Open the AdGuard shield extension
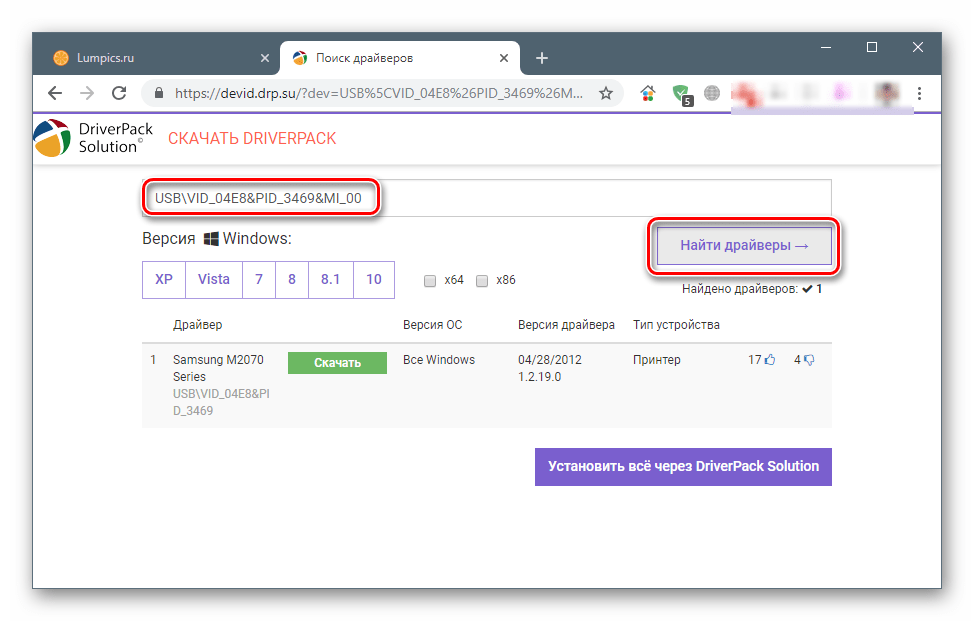 point(682,93)
